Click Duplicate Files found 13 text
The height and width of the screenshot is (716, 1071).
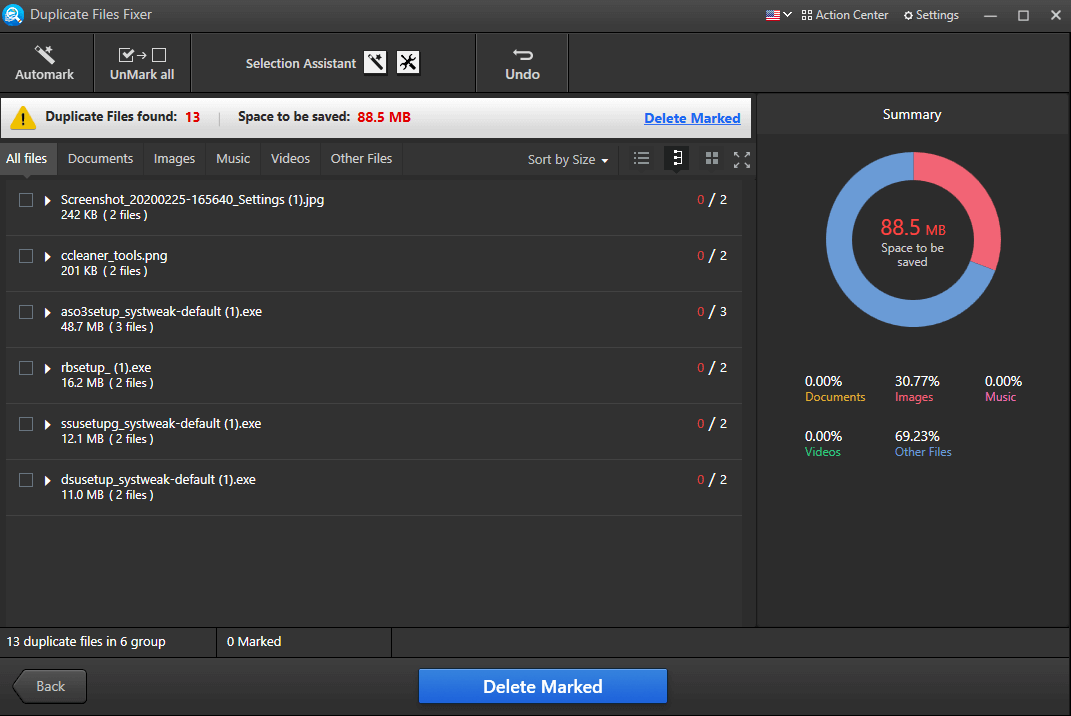point(123,117)
